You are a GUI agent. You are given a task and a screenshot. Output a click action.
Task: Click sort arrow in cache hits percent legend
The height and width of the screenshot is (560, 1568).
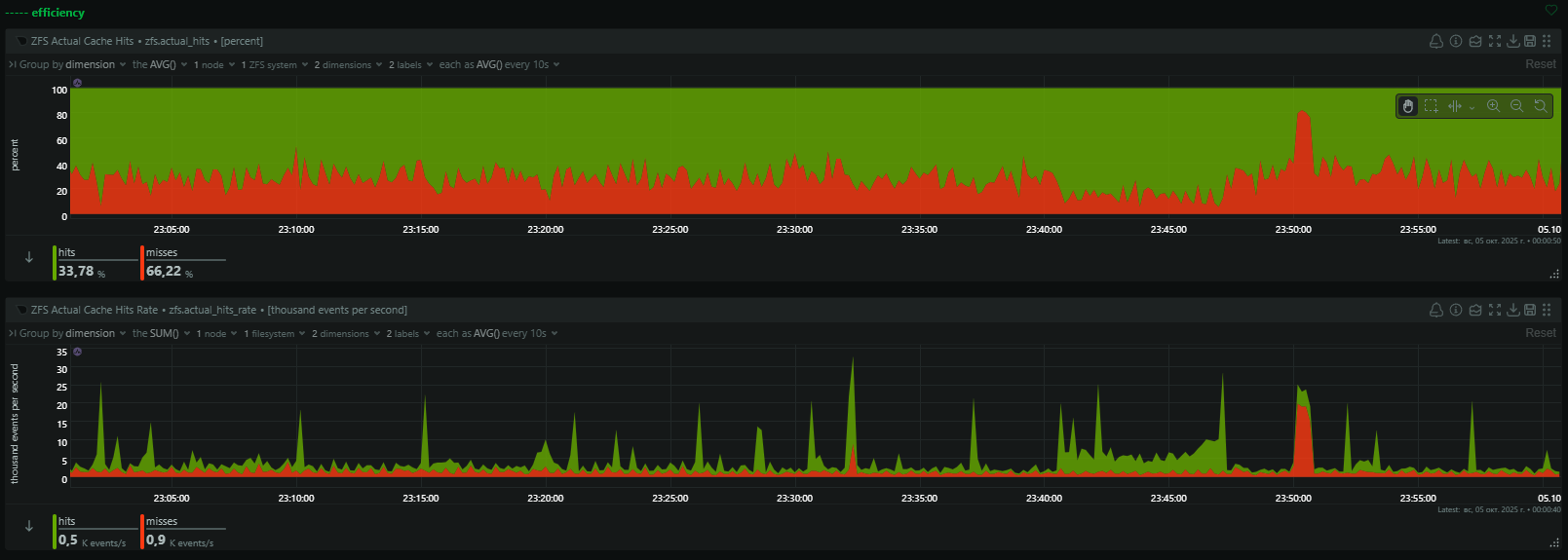click(29, 257)
